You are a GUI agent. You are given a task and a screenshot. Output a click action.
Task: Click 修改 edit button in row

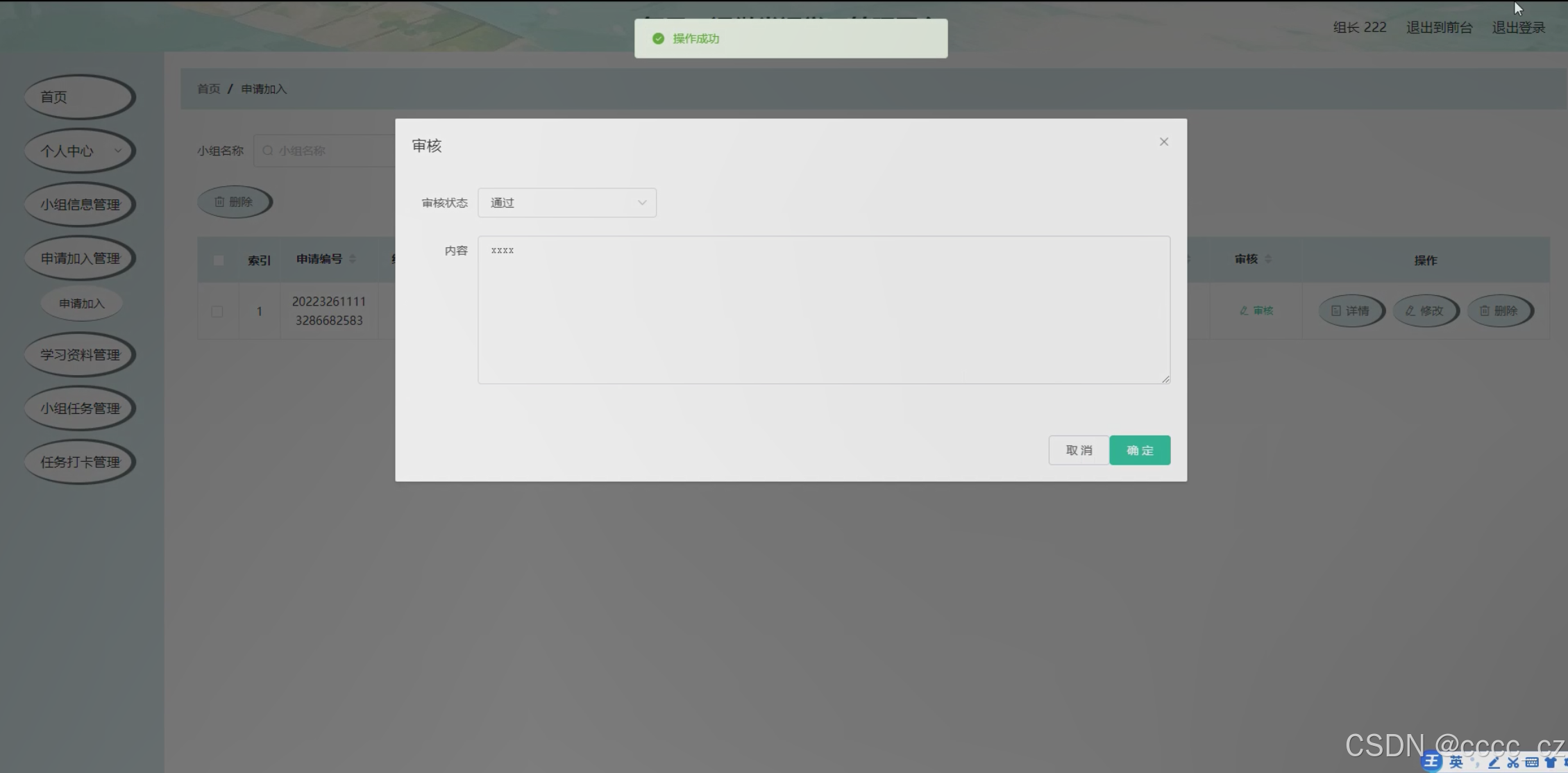[1424, 310]
